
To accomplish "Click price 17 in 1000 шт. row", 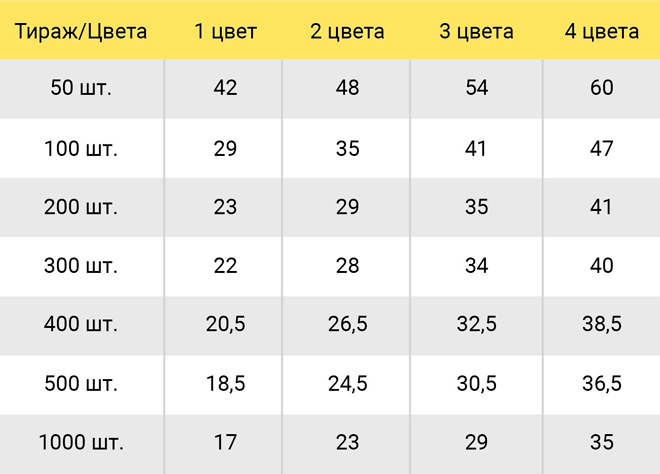I will 225,442.
